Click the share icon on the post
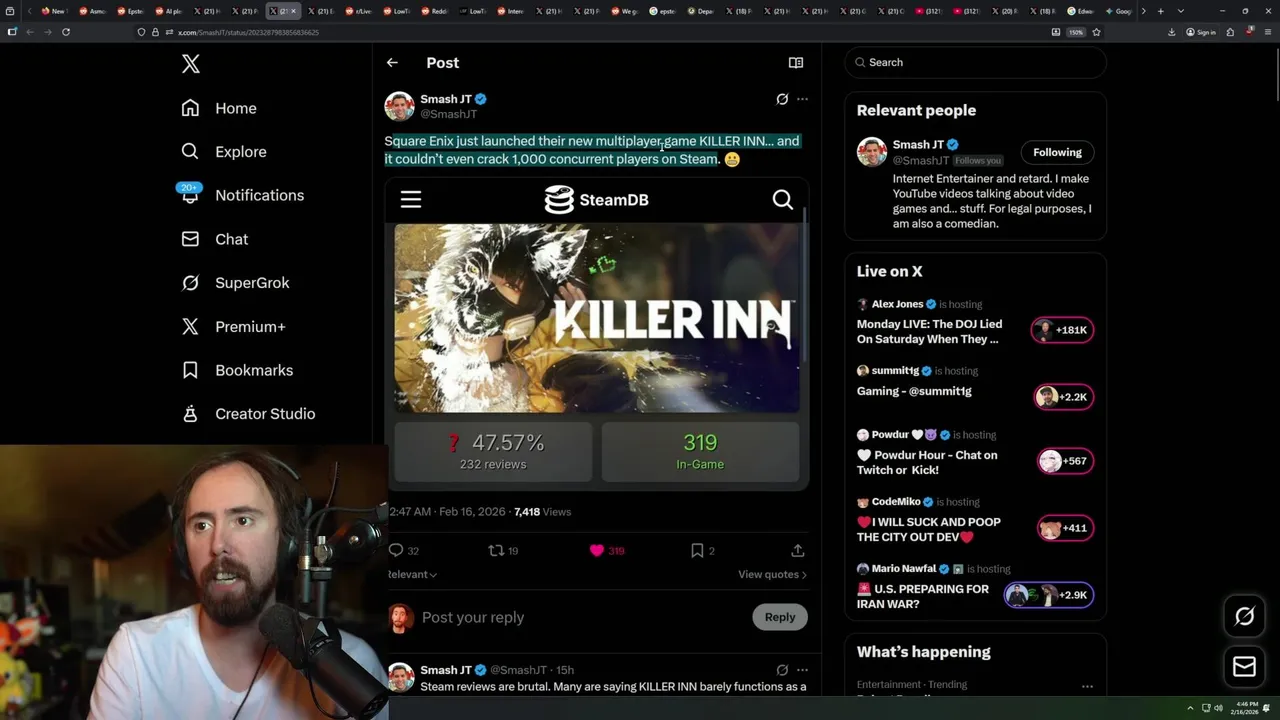 797,551
